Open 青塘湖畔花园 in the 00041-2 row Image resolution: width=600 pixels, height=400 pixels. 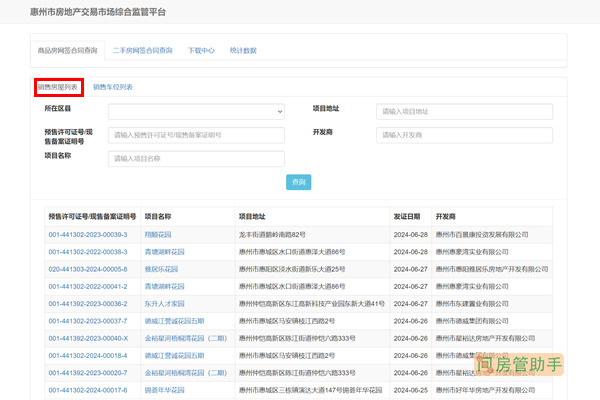click(165, 286)
